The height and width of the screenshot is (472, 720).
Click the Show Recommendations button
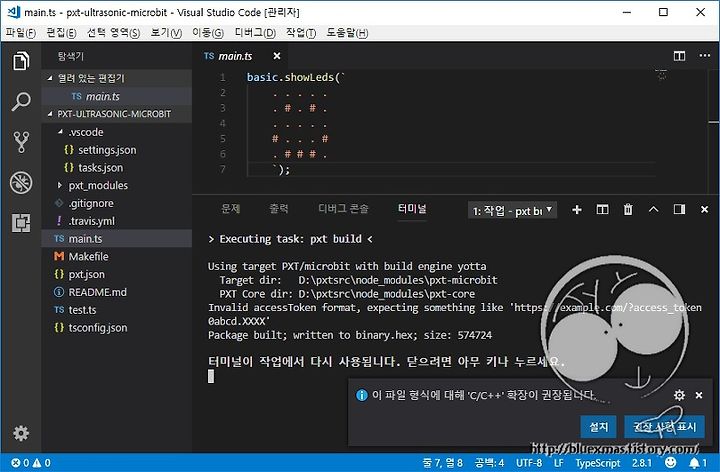[x=664, y=427]
